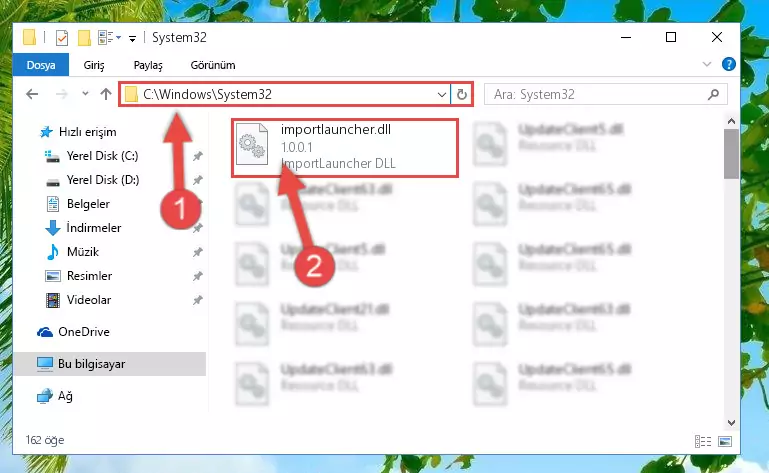Switch to details view layout icon
The image size is (769, 473).
coord(703,441)
